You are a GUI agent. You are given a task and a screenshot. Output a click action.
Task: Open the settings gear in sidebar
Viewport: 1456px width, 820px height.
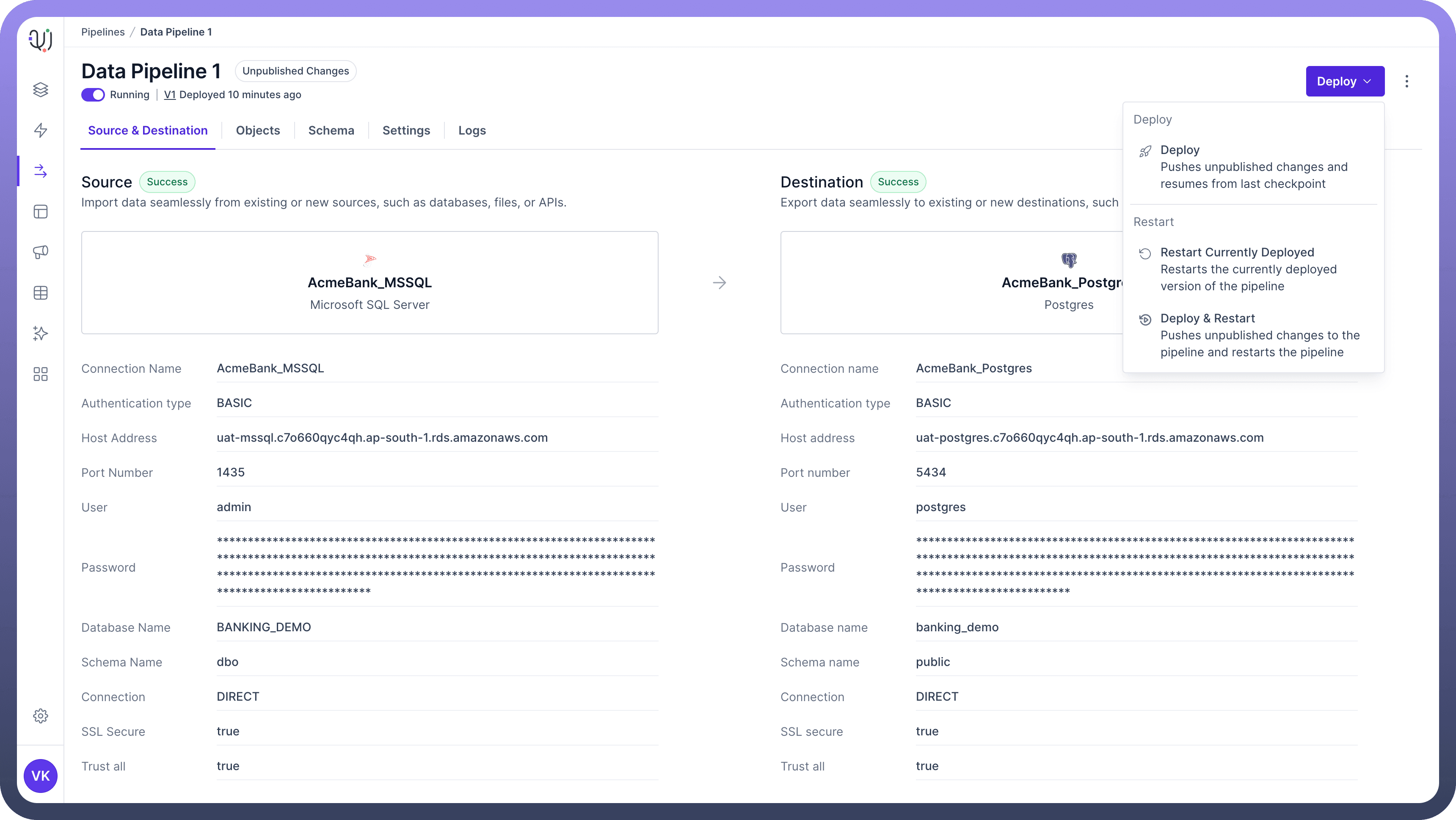(40, 716)
